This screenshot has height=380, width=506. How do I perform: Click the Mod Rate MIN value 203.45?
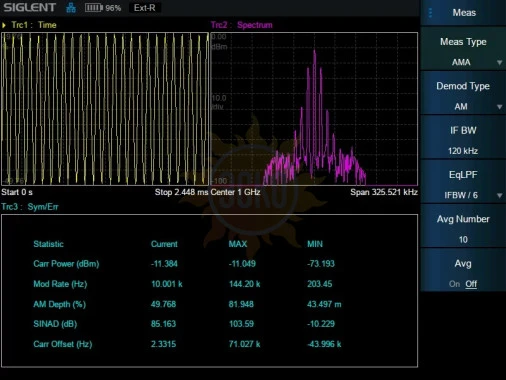(320, 284)
